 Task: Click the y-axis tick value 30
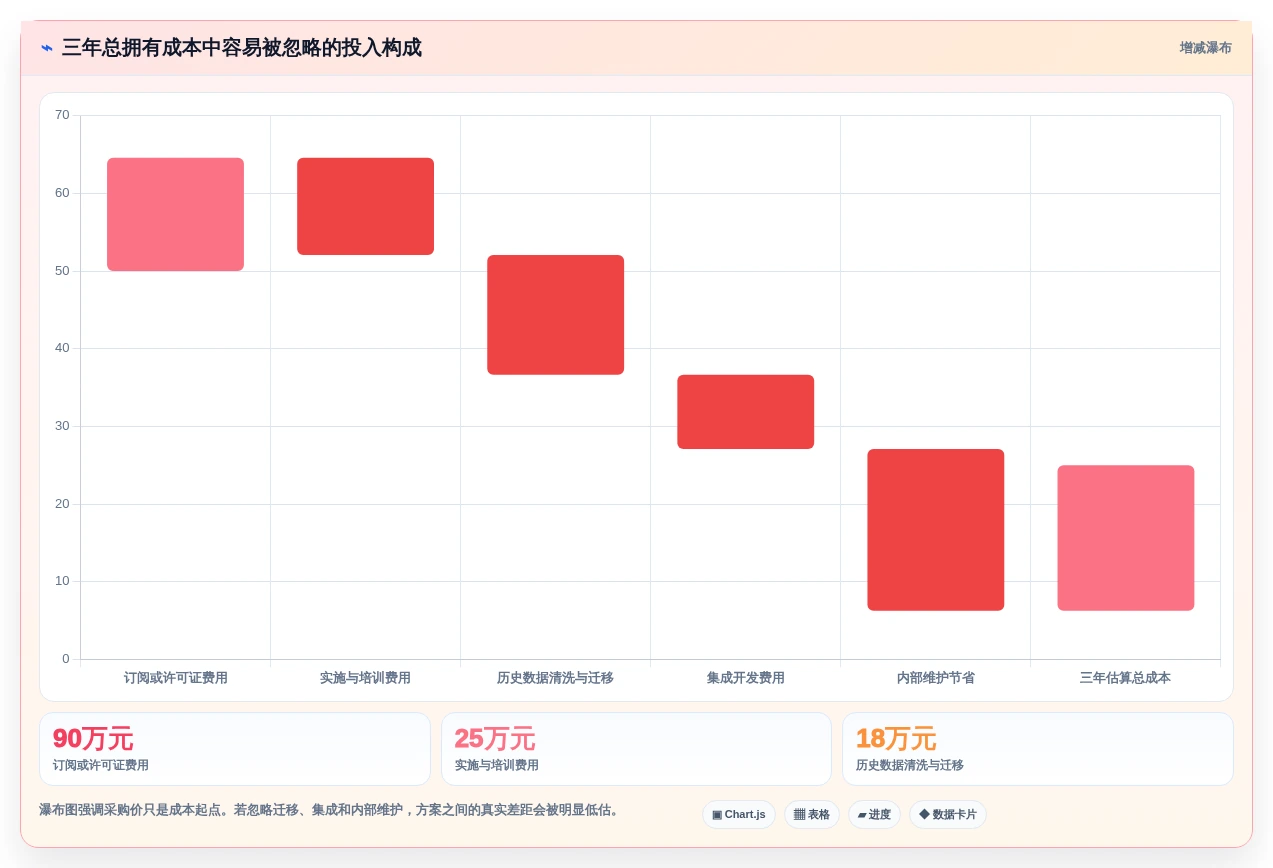(x=62, y=426)
